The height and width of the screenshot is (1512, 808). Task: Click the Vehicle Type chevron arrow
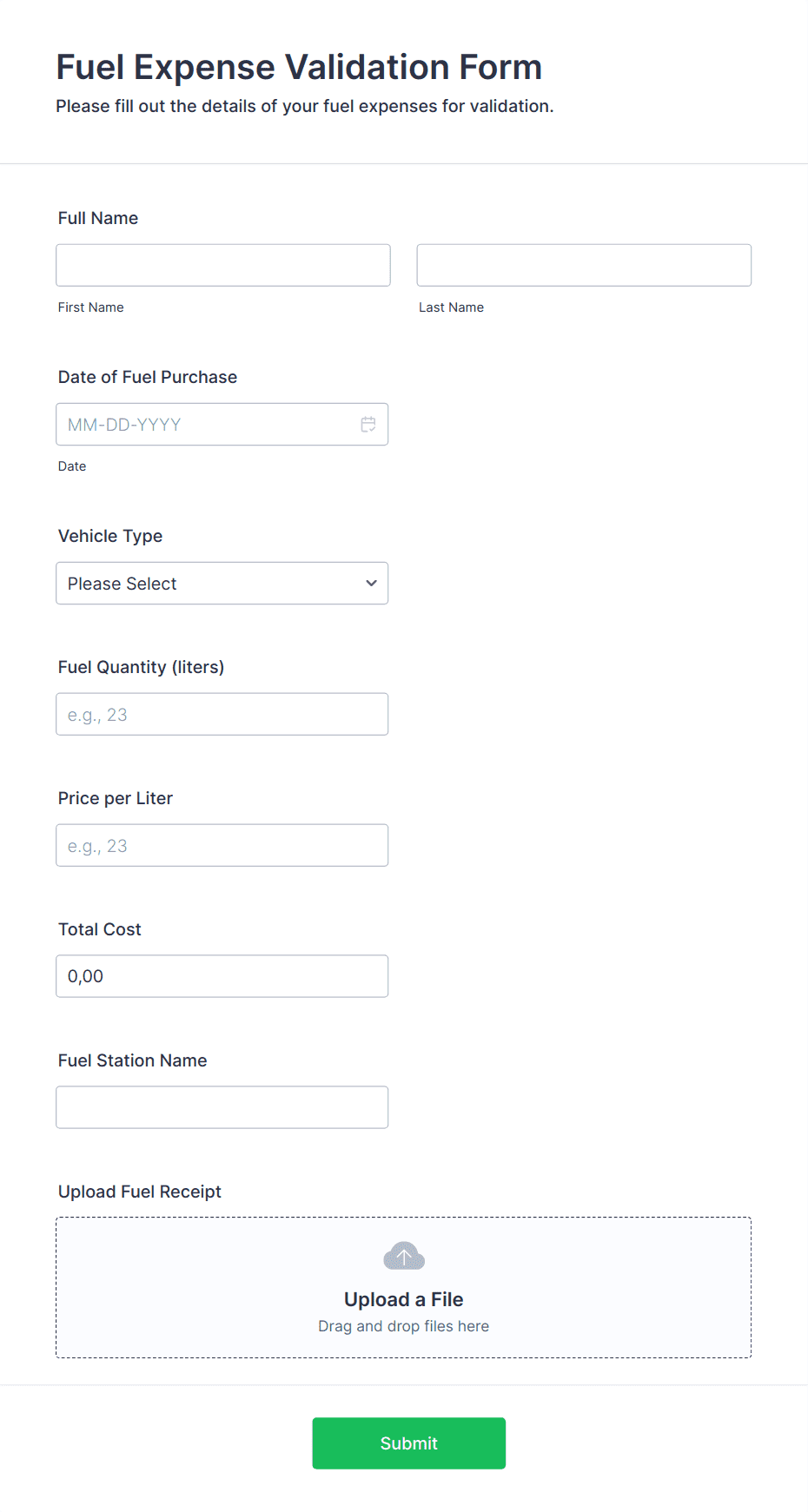371,584
